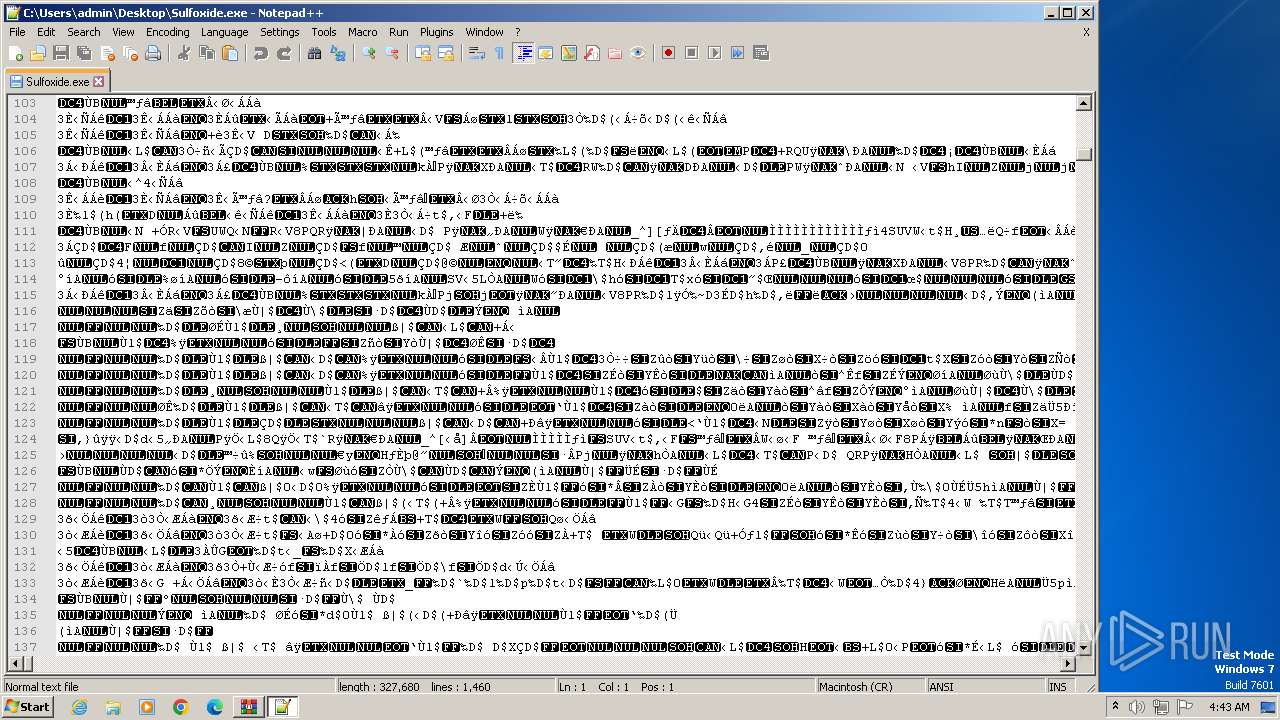This screenshot has height=720, width=1280.
Task: Click the Close All toolbar icon
Action: 128,53
